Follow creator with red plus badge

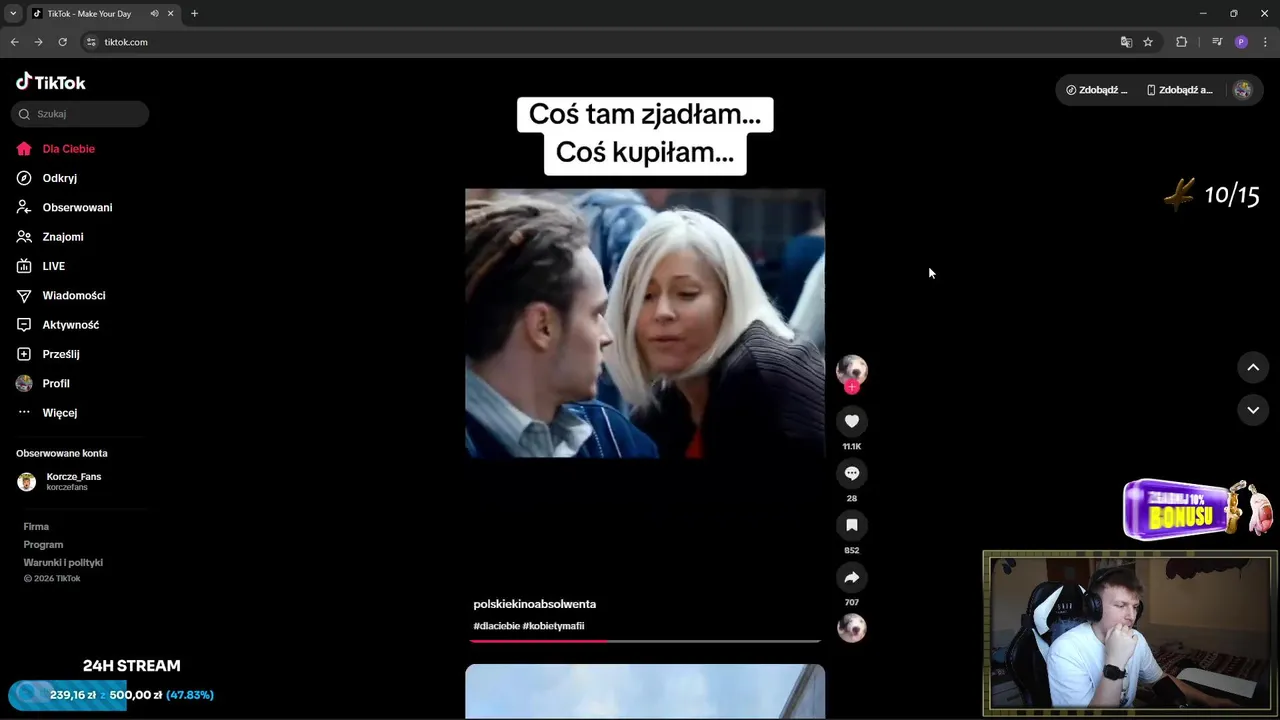tap(852, 387)
